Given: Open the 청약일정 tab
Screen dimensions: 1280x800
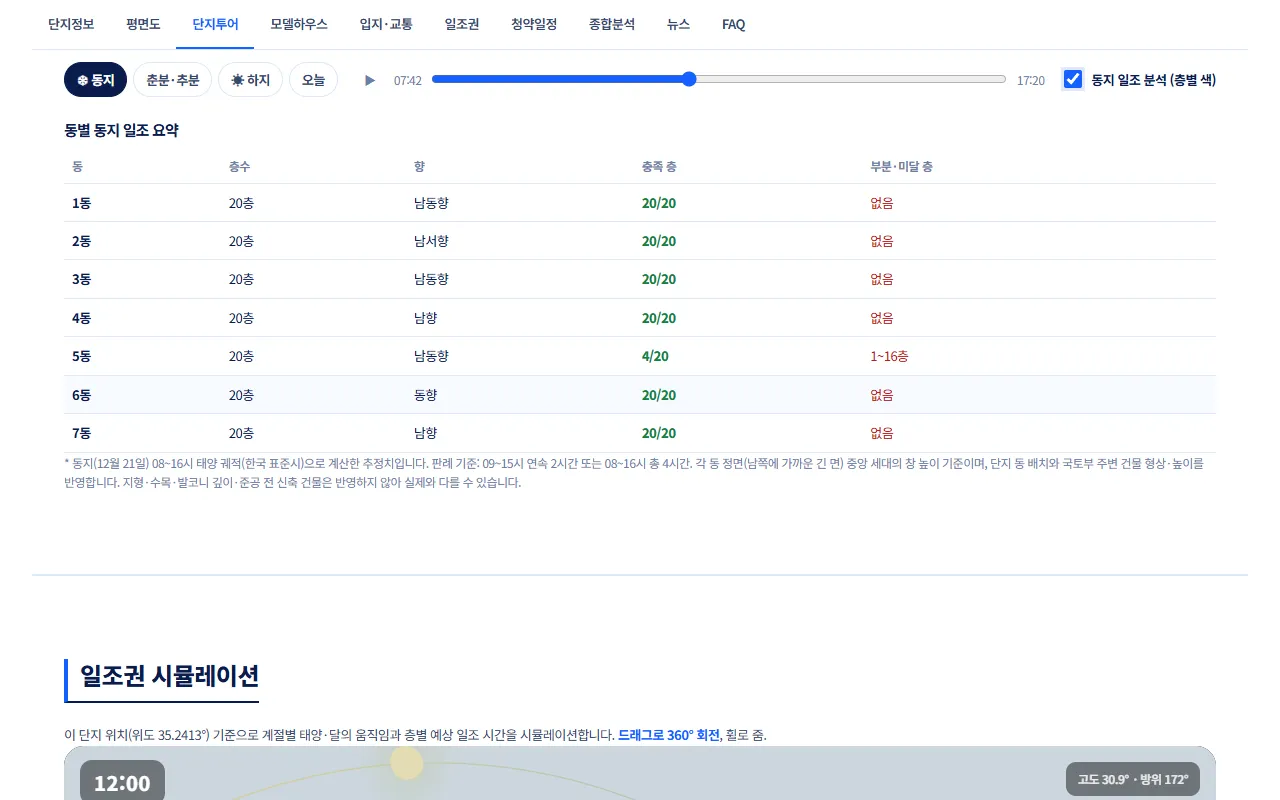Looking at the screenshot, I should pos(534,24).
